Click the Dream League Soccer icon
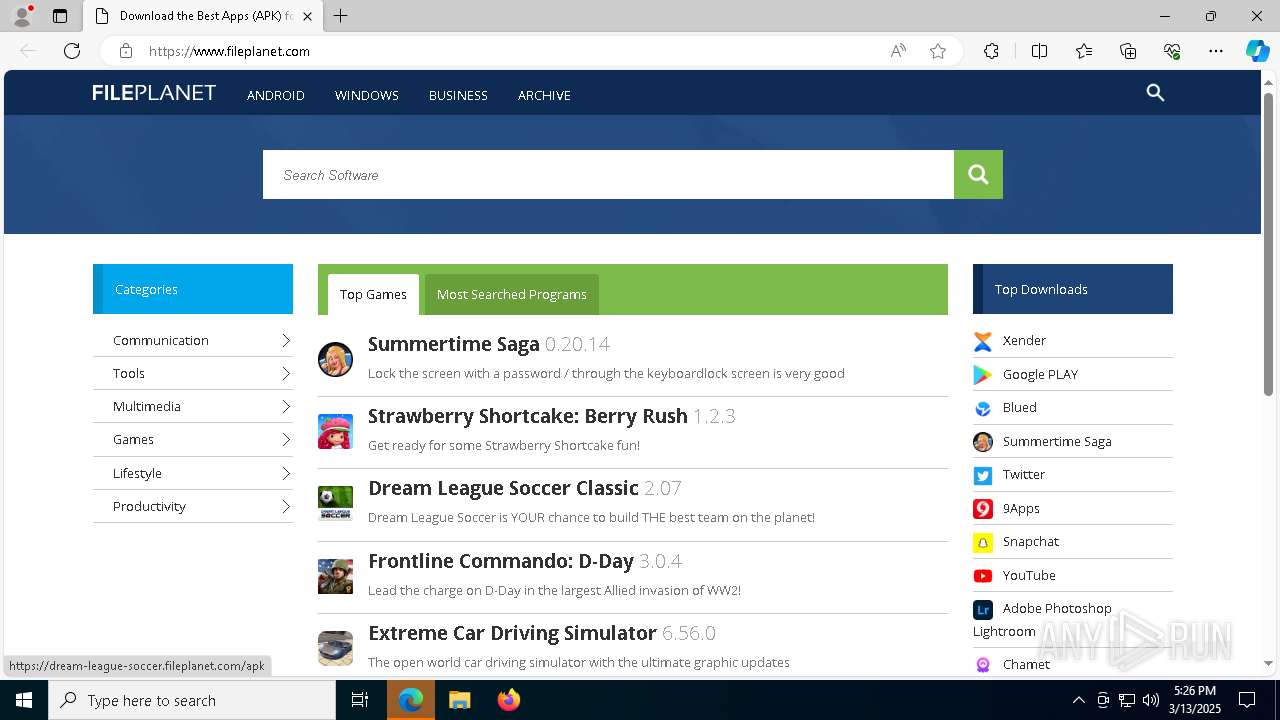This screenshot has width=1280, height=720. pos(335,503)
